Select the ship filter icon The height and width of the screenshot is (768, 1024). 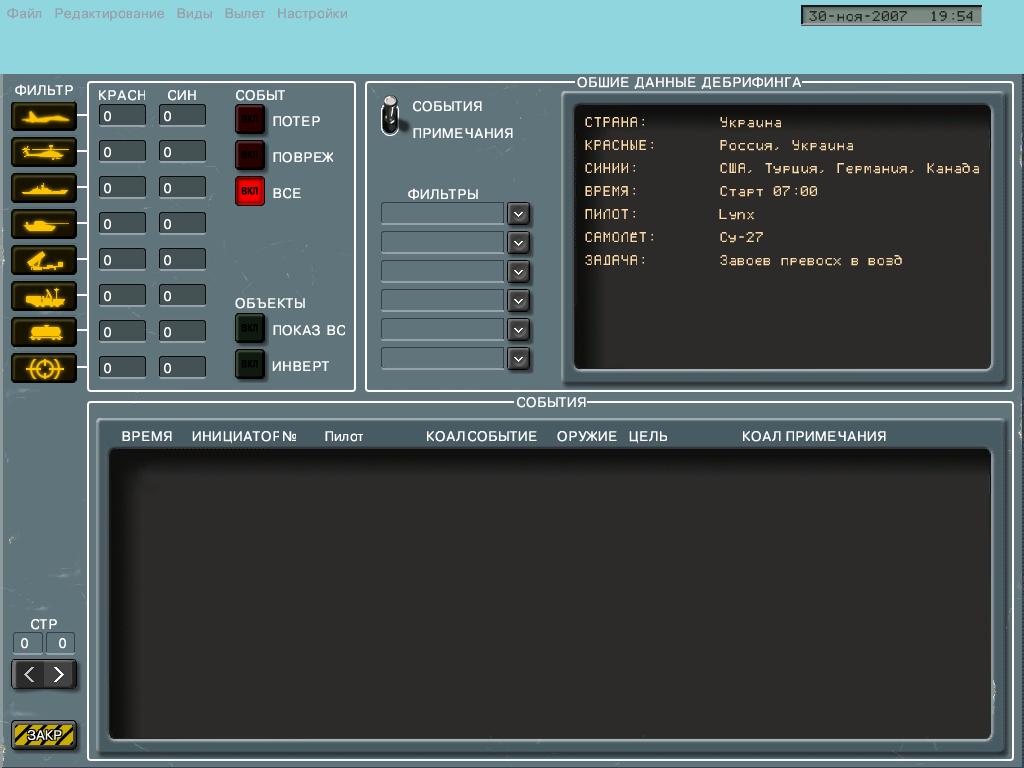point(44,189)
